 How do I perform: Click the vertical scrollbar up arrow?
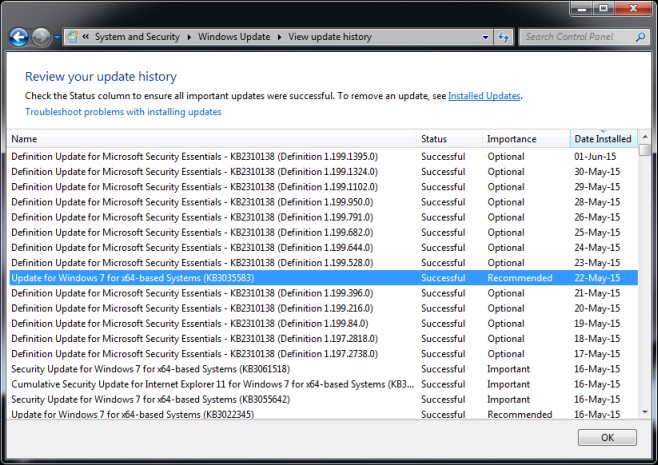(645, 137)
